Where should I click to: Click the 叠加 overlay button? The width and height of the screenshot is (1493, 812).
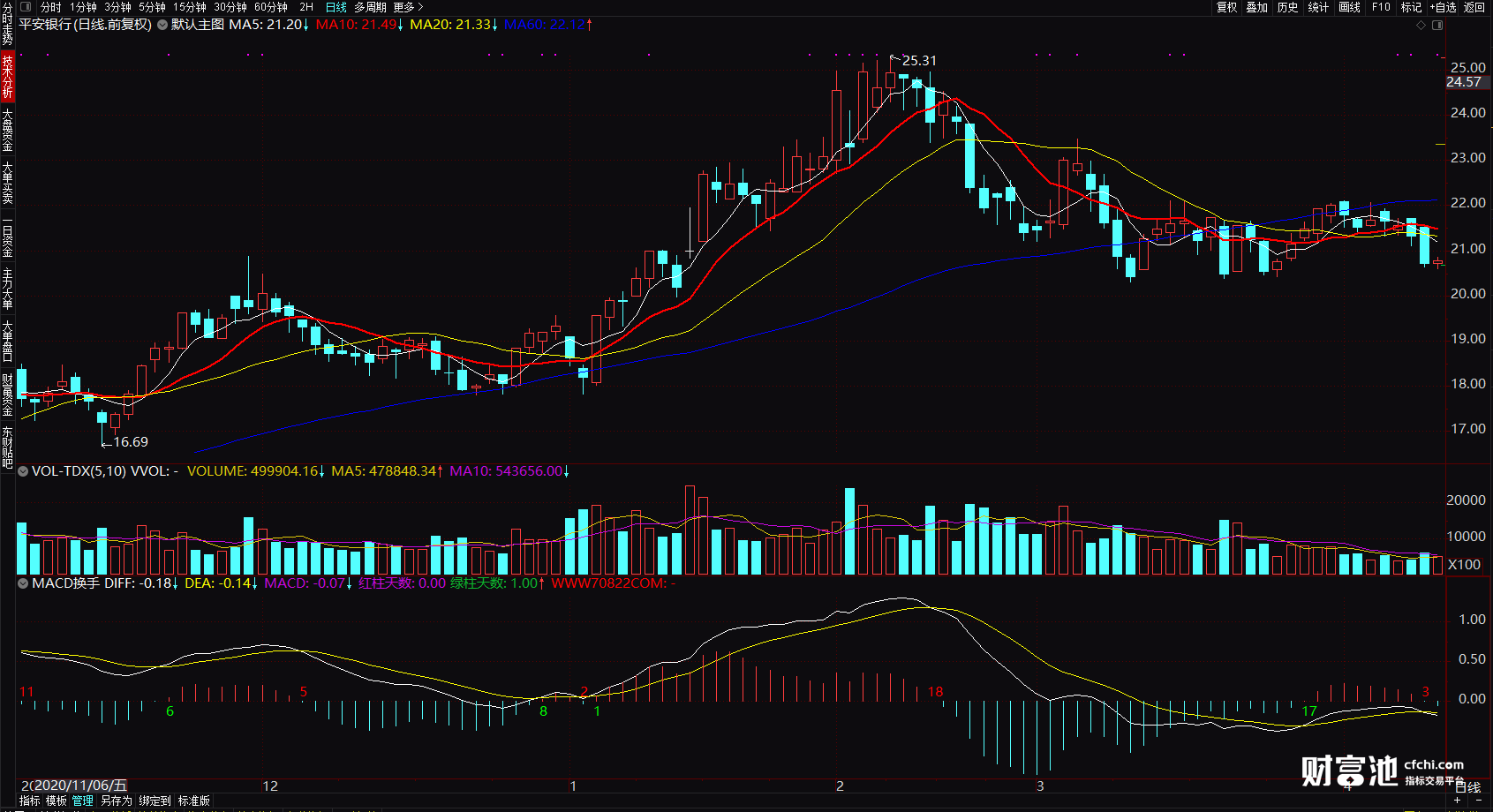tap(1257, 7)
